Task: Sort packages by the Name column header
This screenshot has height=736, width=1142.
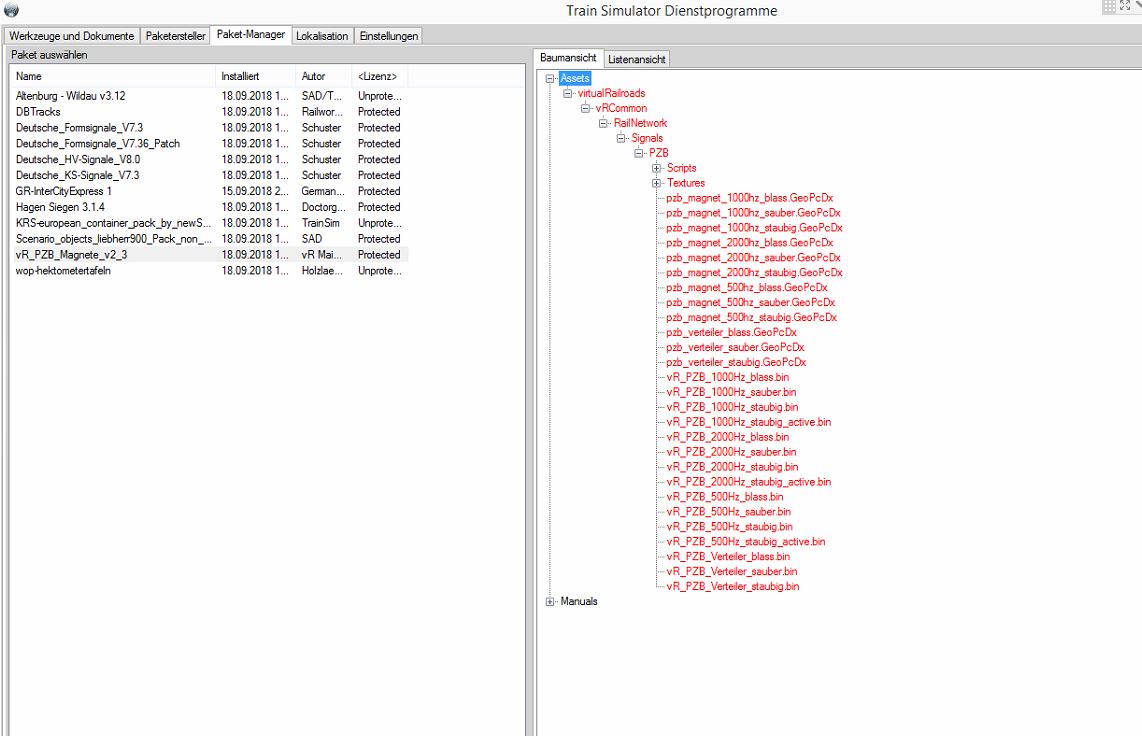Action: pyautogui.click(x=113, y=76)
